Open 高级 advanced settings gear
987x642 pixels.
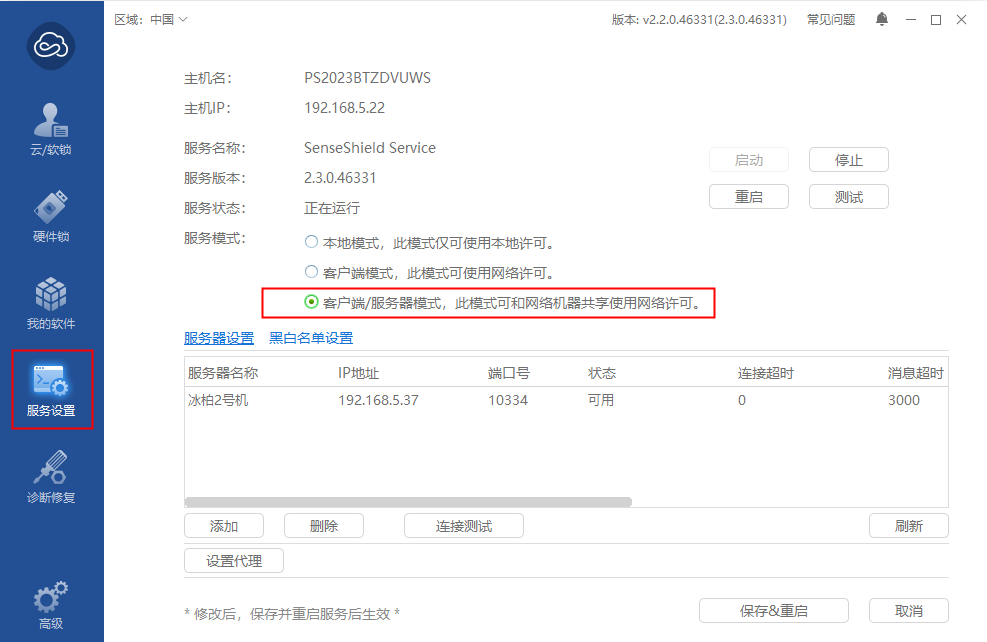pyautogui.click(x=51, y=604)
